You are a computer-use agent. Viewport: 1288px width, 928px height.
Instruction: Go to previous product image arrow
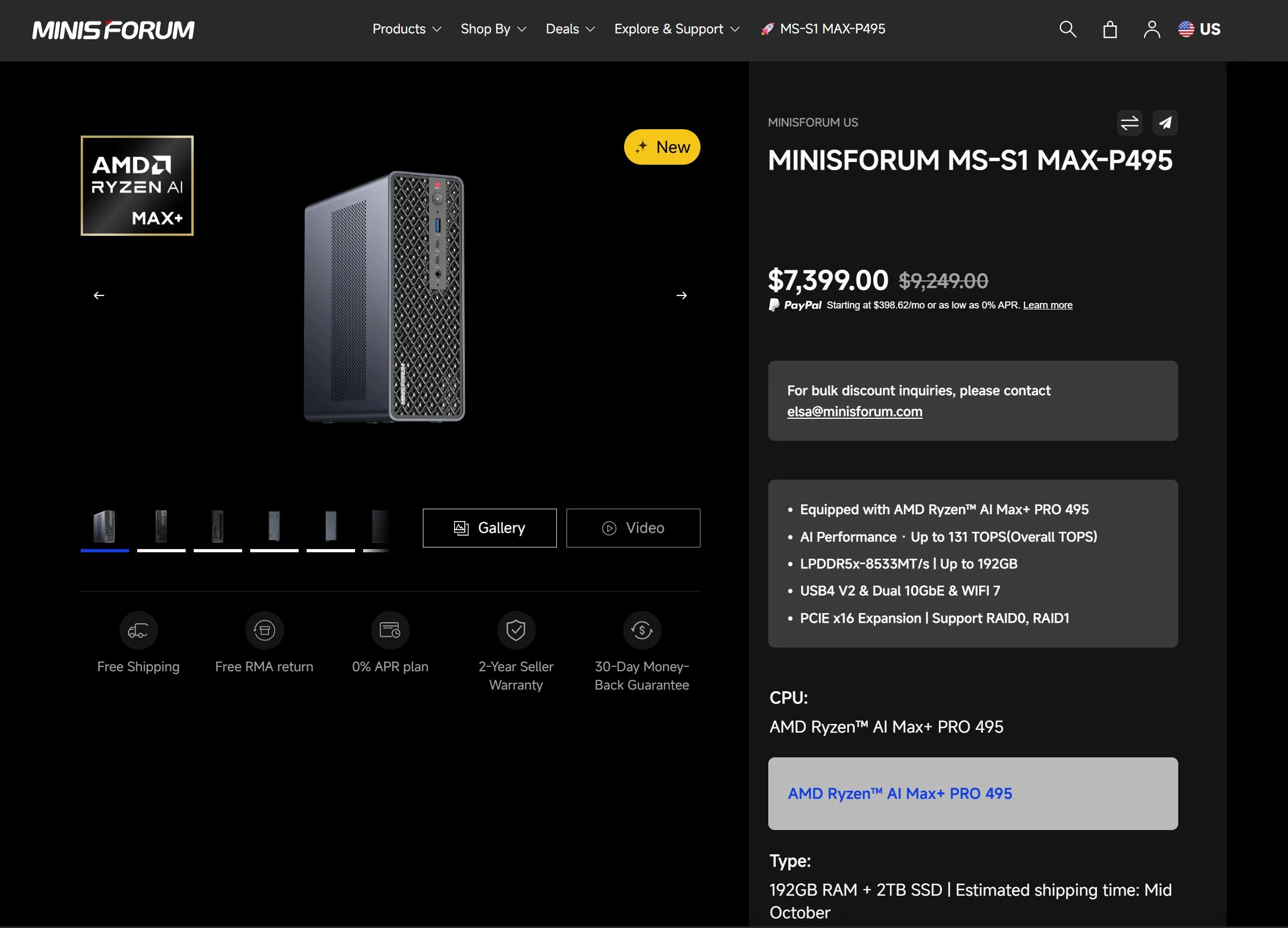pyautogui.click(x=99, y=296)
